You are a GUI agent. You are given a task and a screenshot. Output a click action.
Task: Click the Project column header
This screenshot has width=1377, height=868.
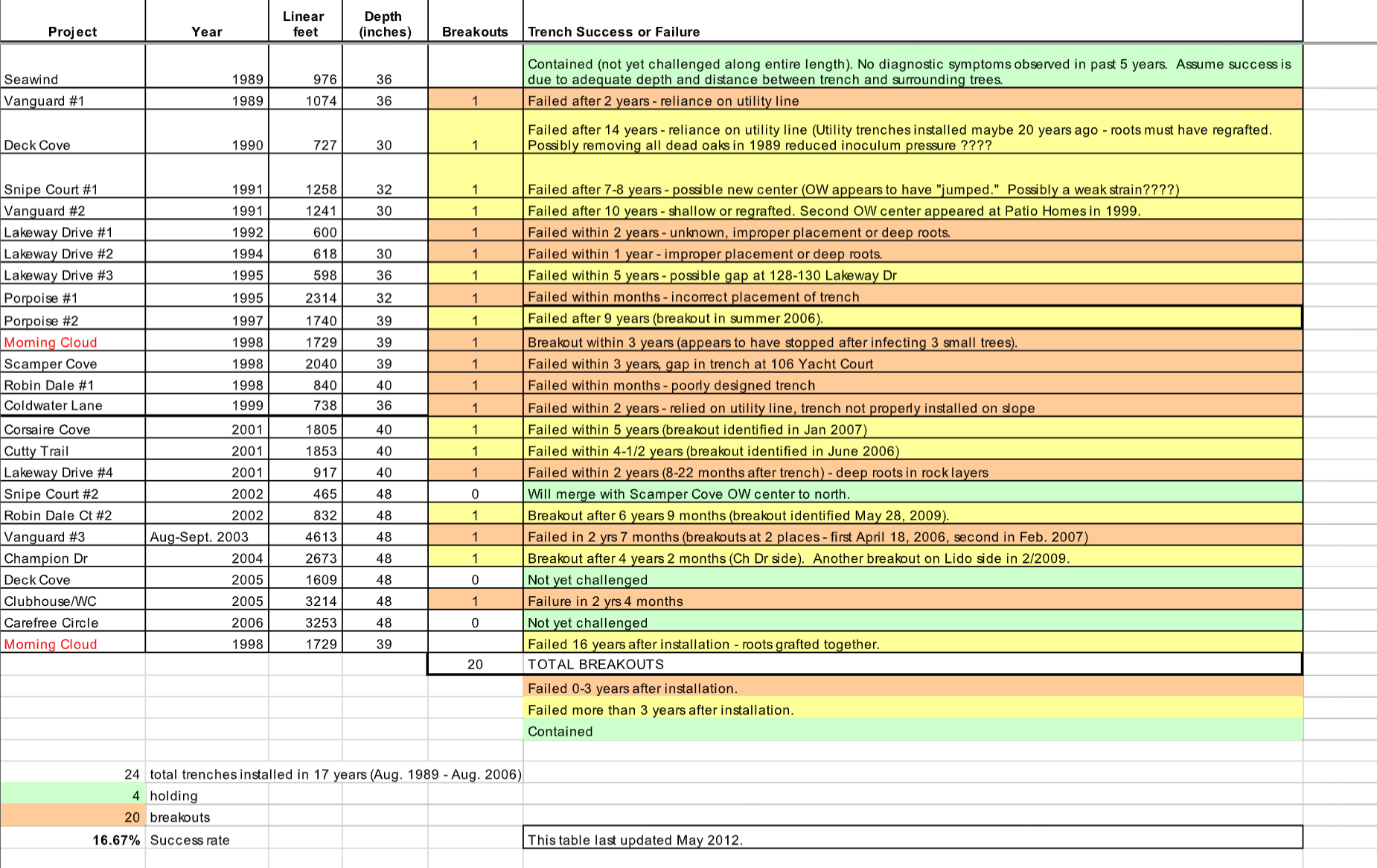(72, 31)
